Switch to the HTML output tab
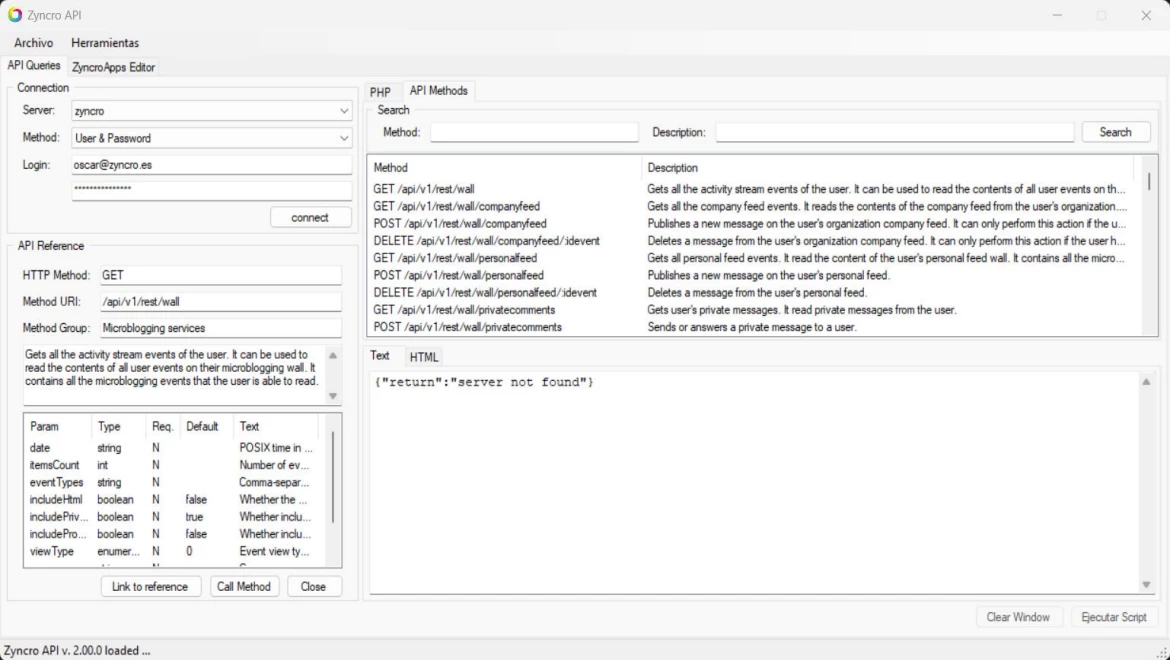Viewport: 1170px width, 660px height. (424, 357)
